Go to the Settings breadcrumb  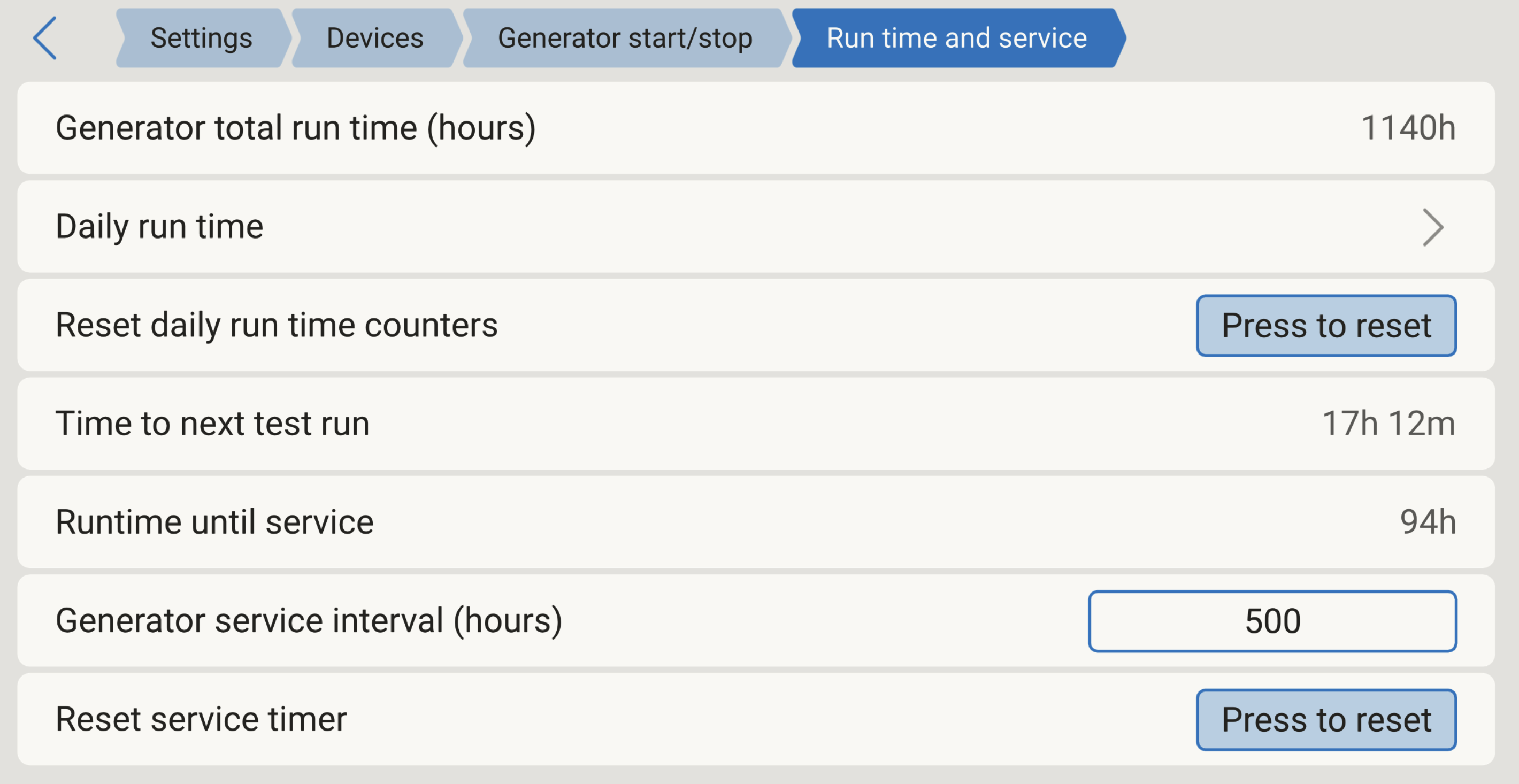tap(201, 39)
